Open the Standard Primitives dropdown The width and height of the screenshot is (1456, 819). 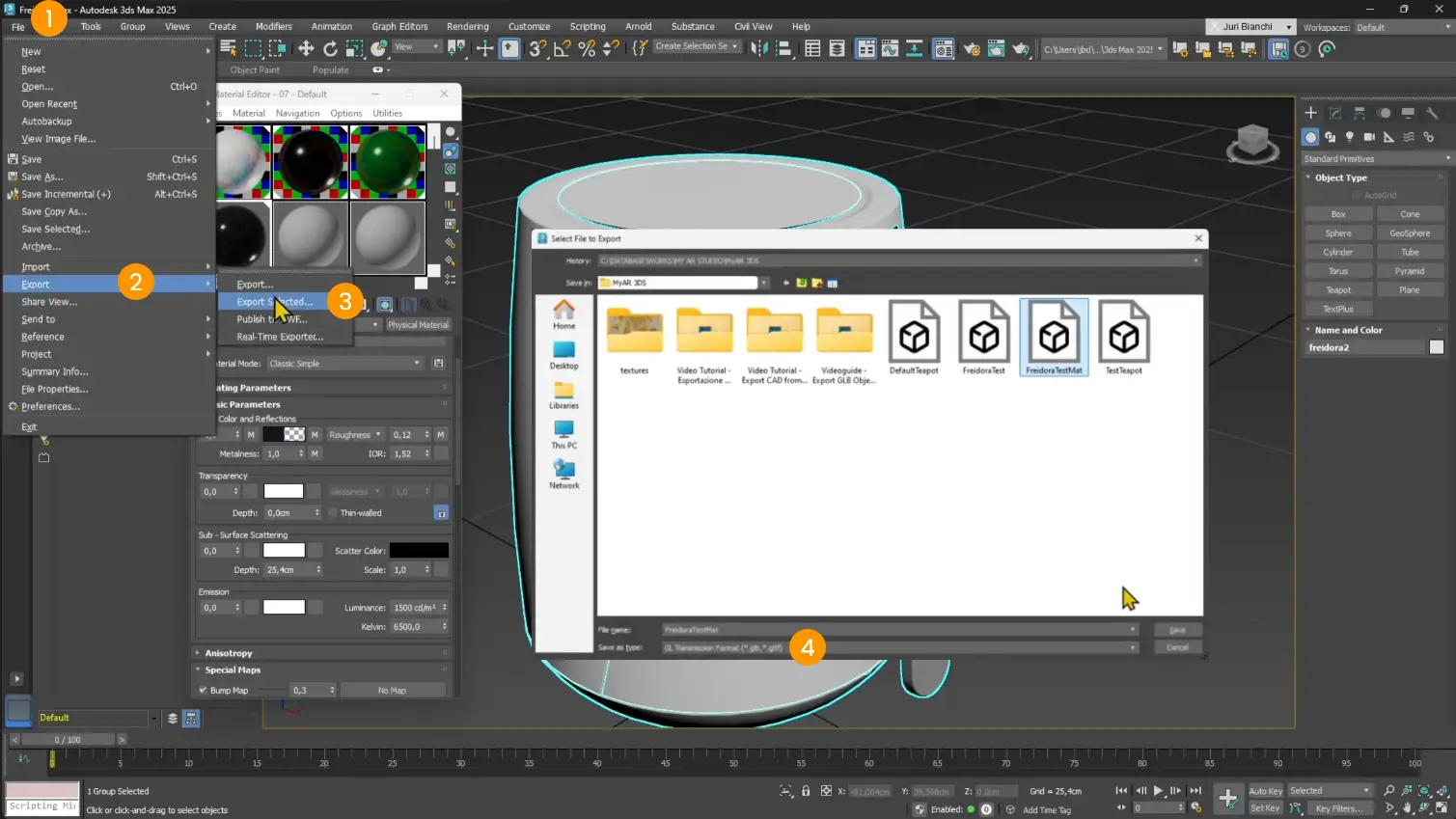[1376, 158]
